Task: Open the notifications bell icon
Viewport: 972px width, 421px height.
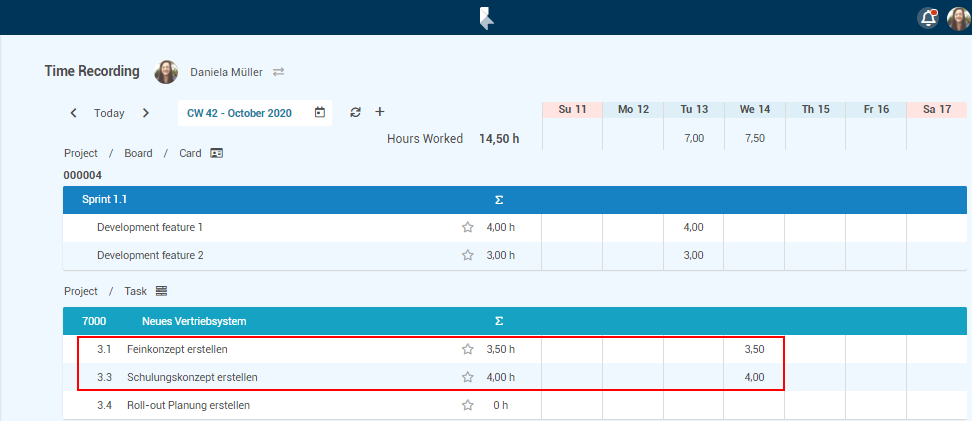Action: point(928,18)
